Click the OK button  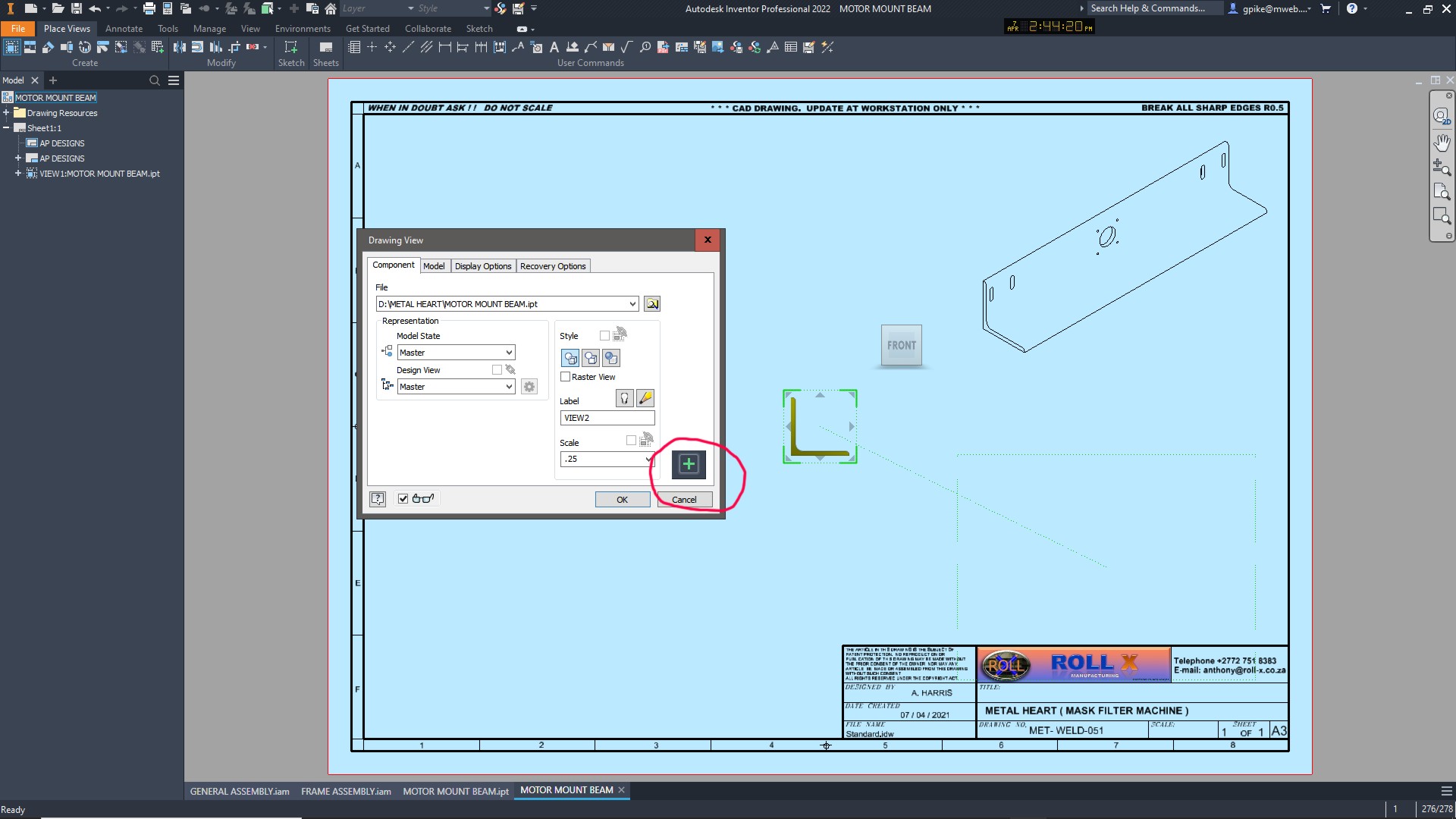[622, 500]
